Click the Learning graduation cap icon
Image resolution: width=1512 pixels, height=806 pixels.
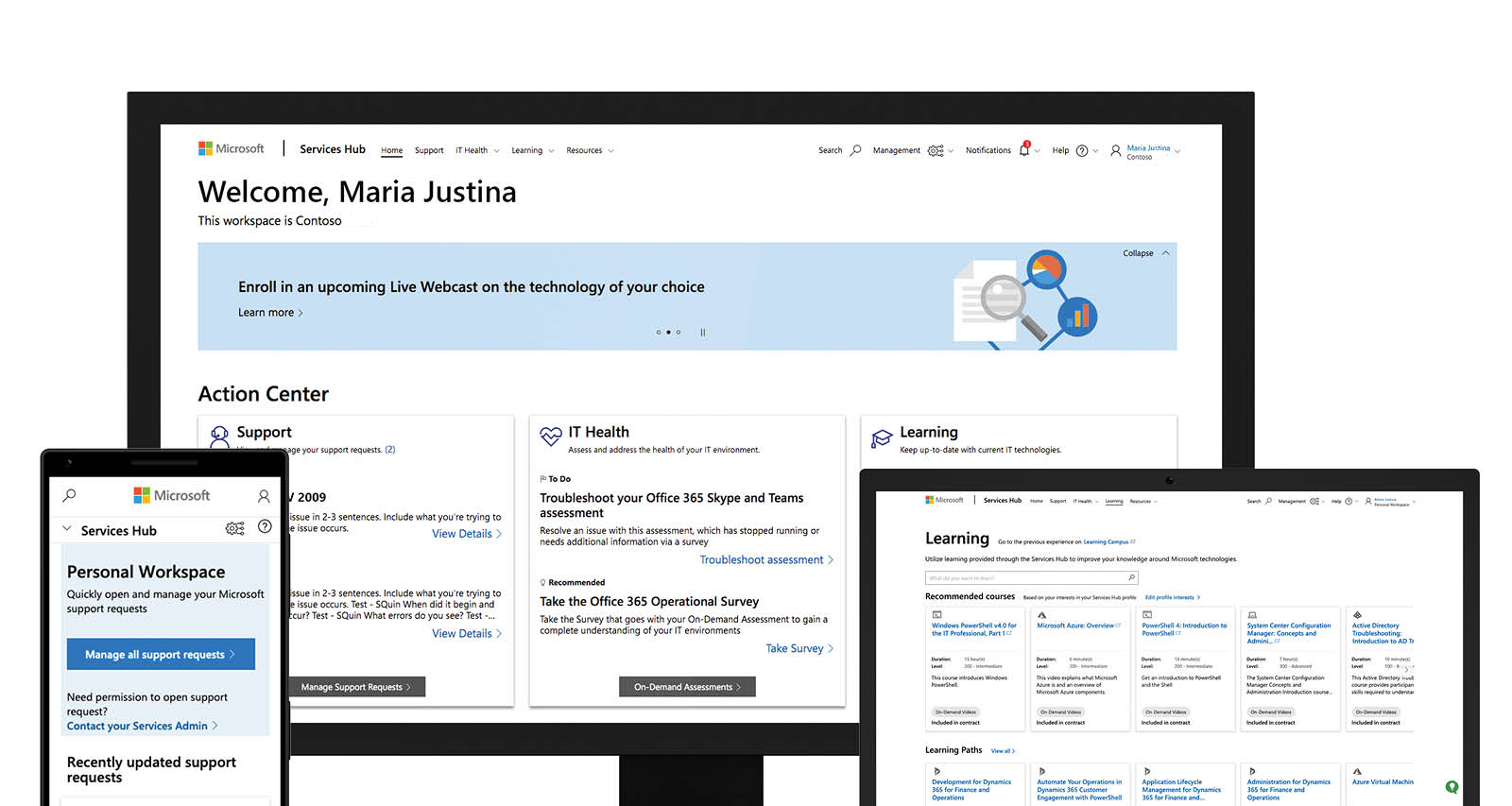882,437
